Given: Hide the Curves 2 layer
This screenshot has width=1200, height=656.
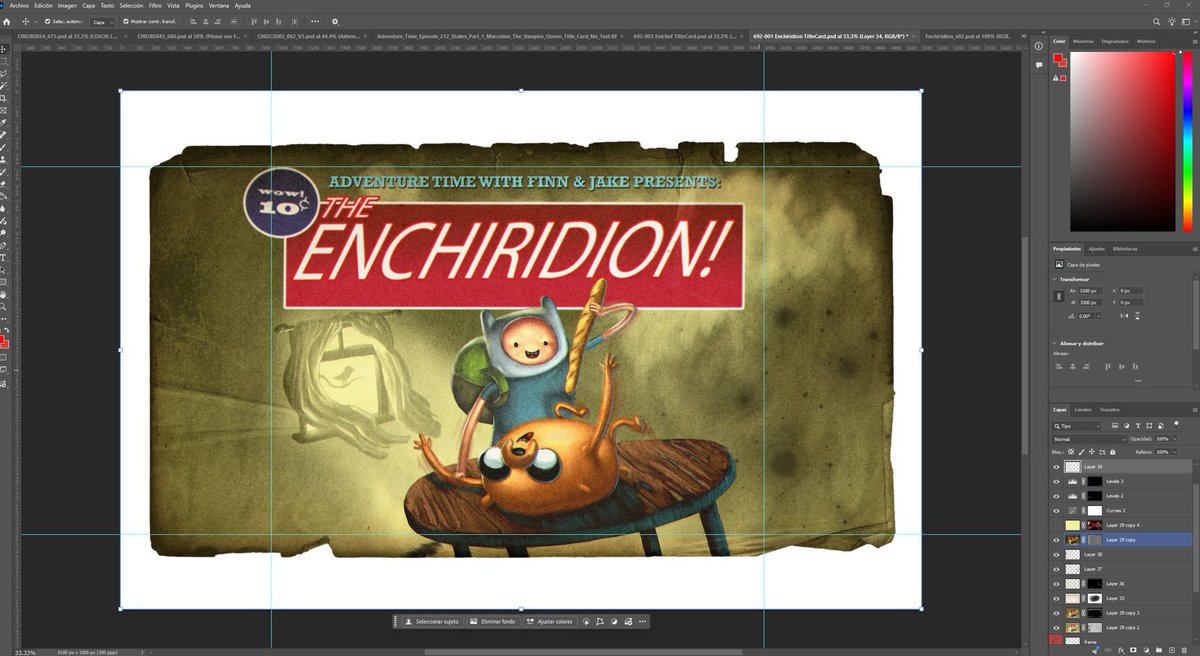Looking at the screenshot, I should tap(1056, 510).
